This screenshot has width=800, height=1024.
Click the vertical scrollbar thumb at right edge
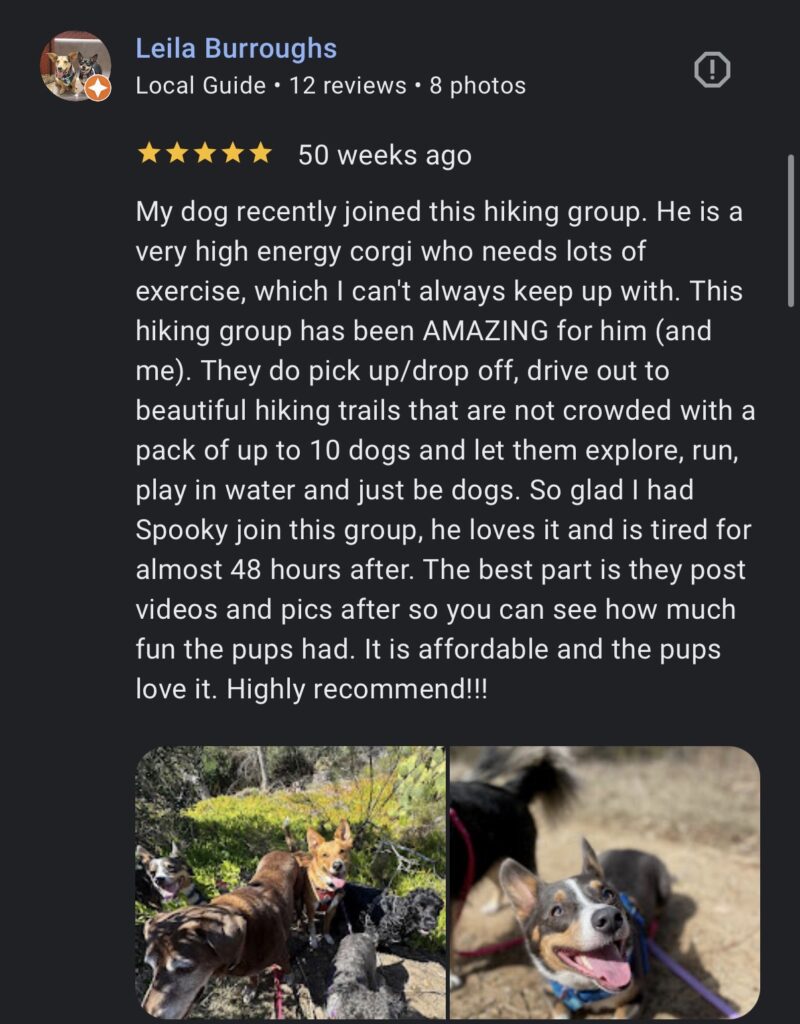[x=791, y=231]
